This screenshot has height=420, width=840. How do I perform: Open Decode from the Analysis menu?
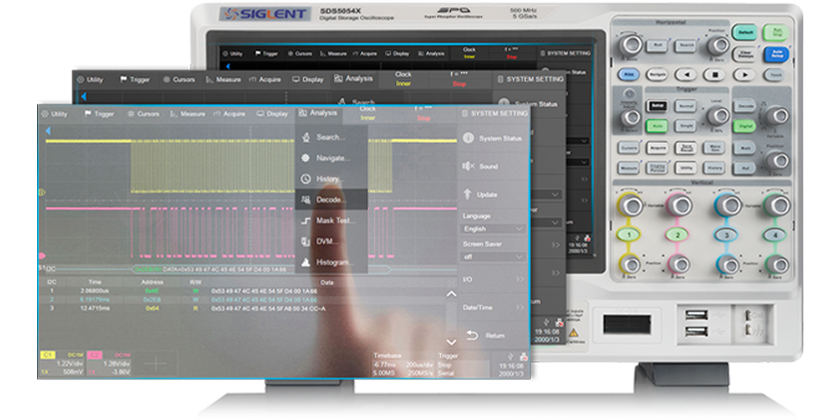point(330,200)
